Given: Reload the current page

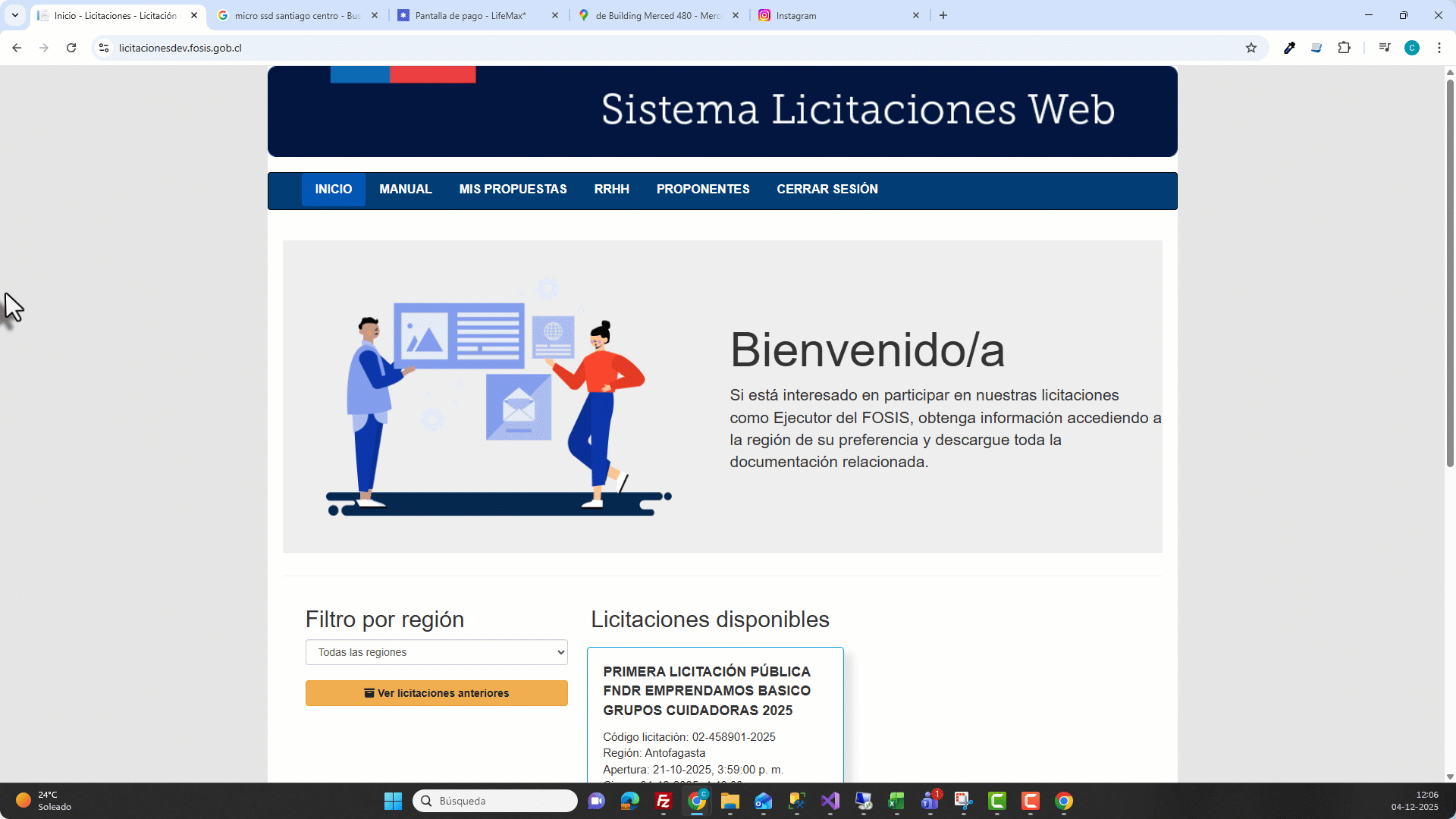Looking at the screenshot, I should pos(71,47).
